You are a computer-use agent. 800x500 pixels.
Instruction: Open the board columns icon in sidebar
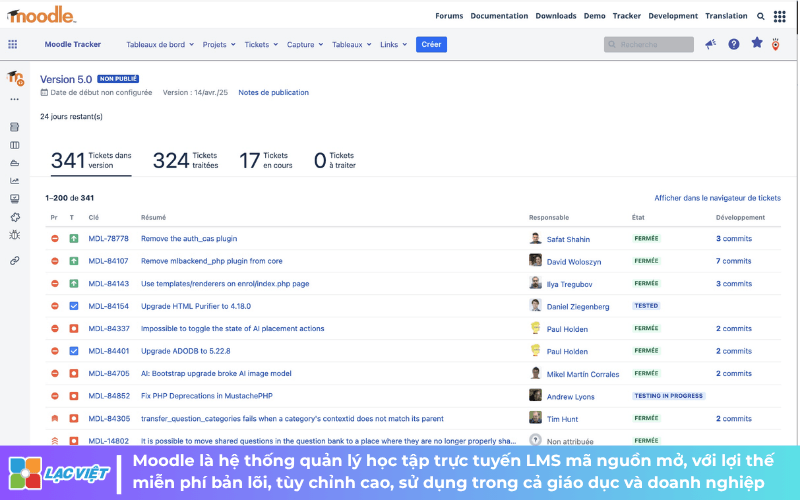coord(14,145)
